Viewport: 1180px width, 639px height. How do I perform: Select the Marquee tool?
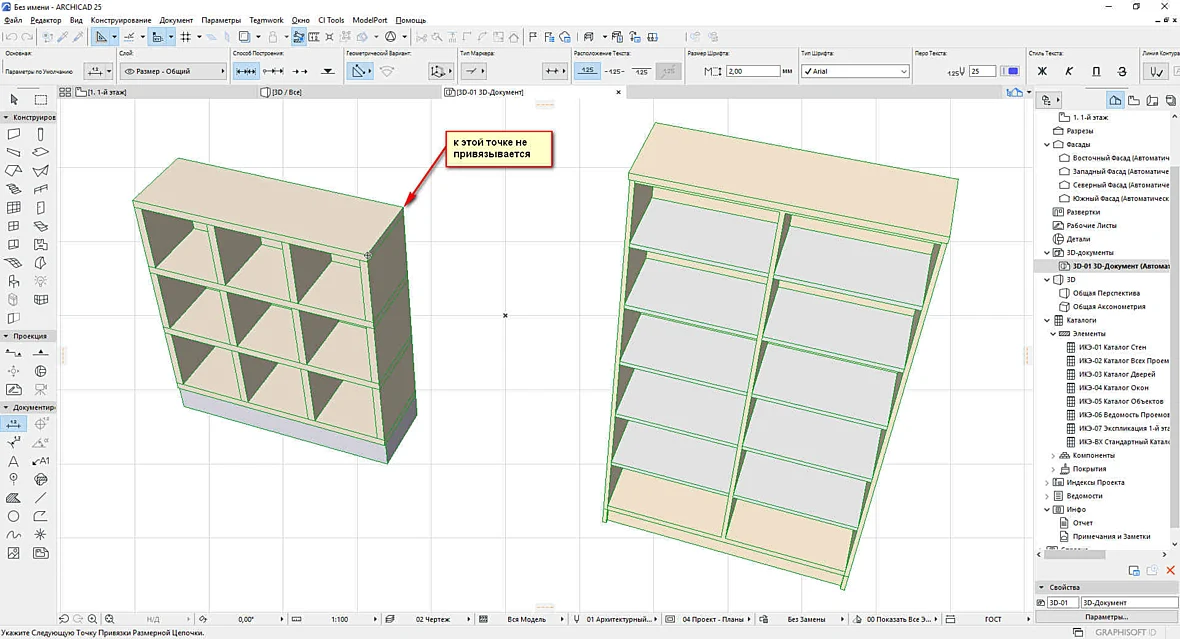[x=41, y=99]
